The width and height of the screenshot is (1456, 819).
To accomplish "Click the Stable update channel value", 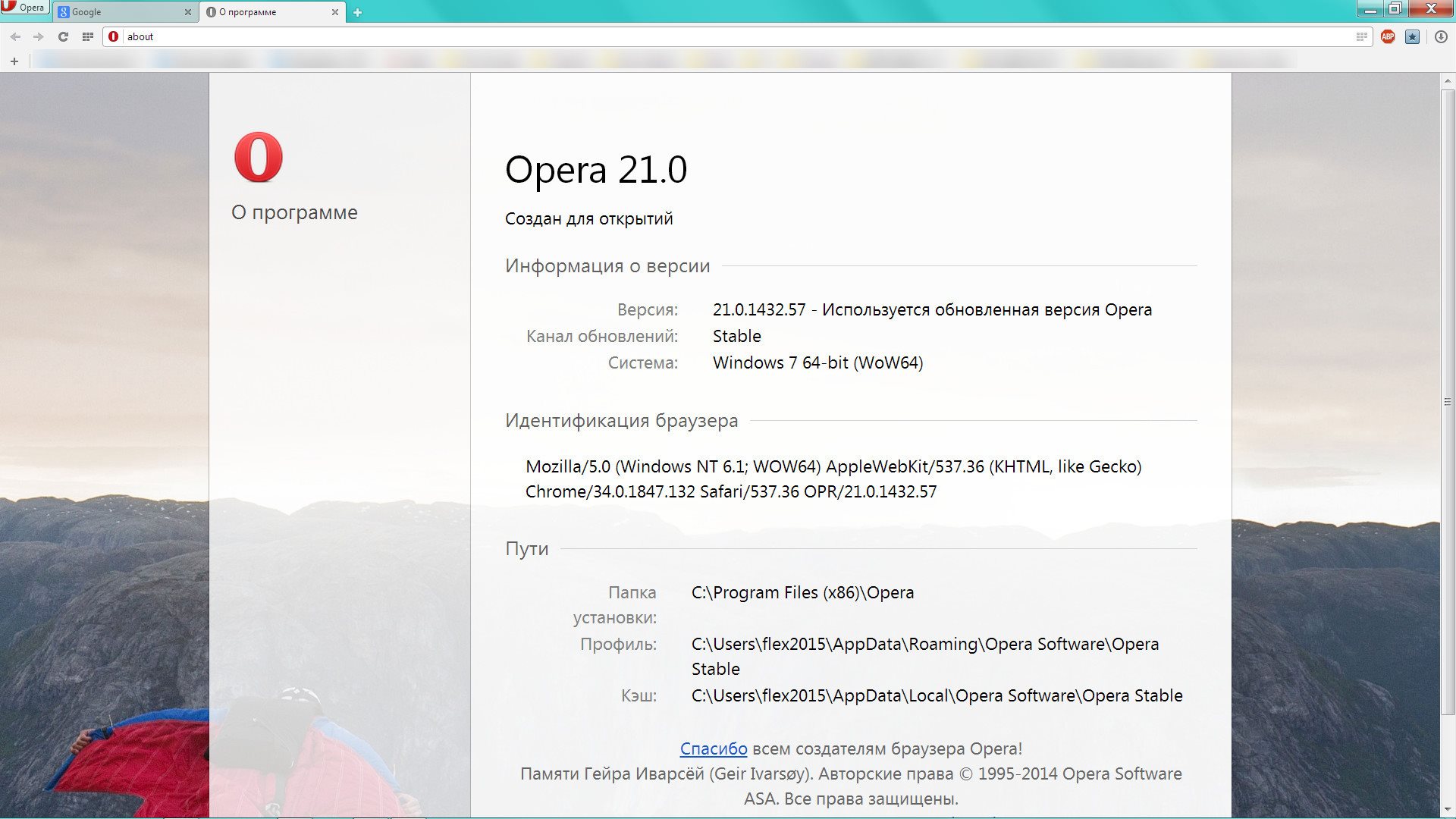I will pyautogui.click(x=737, y=336).
